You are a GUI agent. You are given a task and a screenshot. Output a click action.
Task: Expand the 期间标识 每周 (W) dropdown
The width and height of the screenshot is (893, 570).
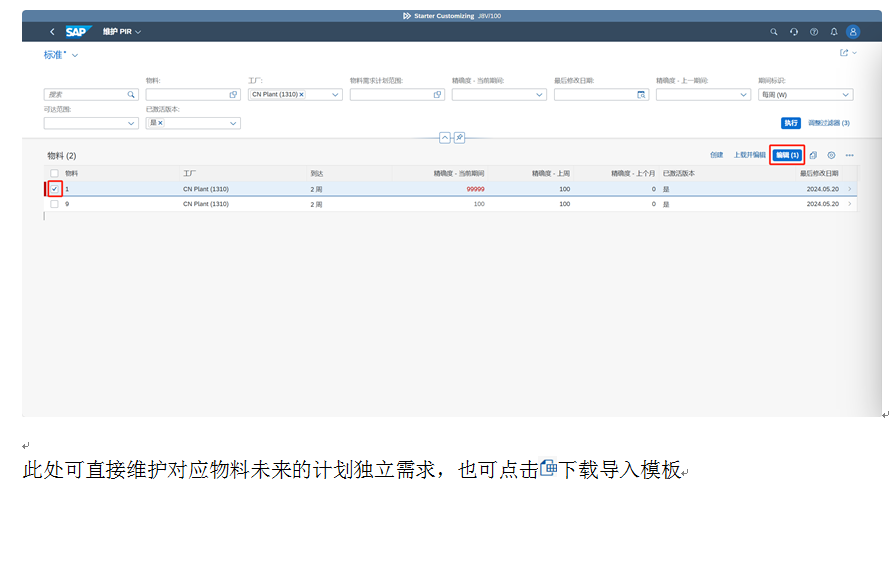[x=846, y=95]
